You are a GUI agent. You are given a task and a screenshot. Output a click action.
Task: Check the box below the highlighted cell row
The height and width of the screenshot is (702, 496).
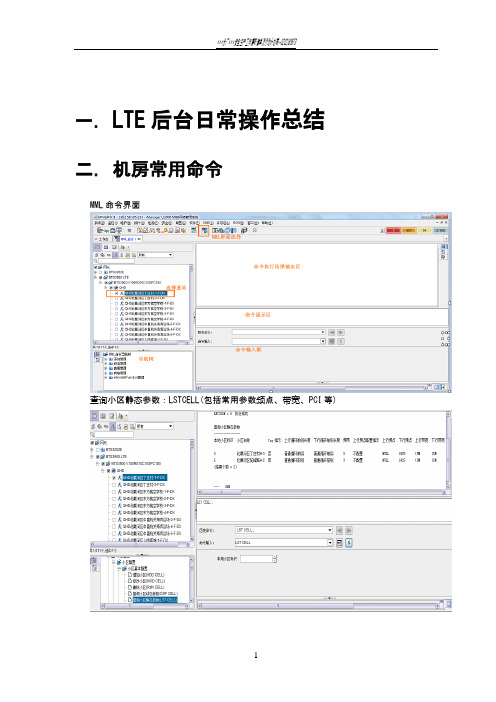tap(114, 485)
